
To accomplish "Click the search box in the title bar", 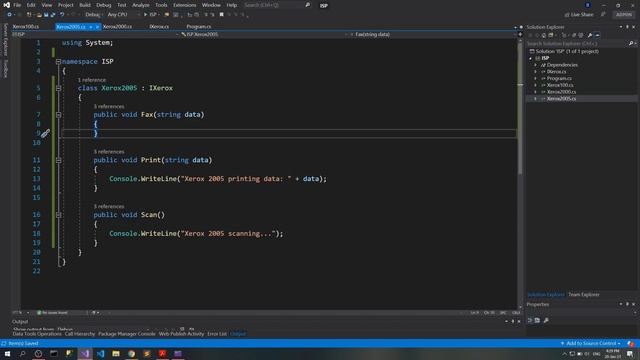I will 277,5.
